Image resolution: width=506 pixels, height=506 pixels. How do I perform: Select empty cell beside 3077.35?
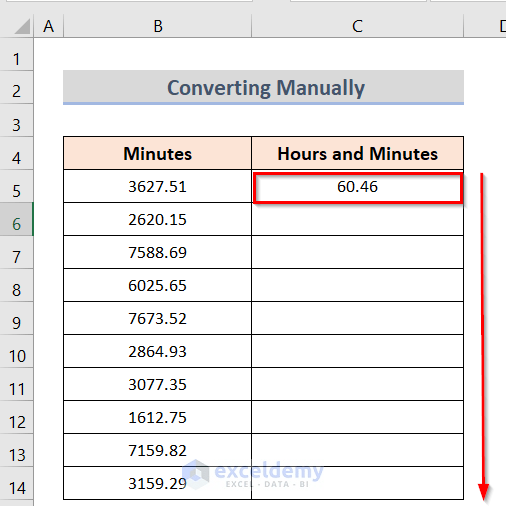tap(357, 384)
